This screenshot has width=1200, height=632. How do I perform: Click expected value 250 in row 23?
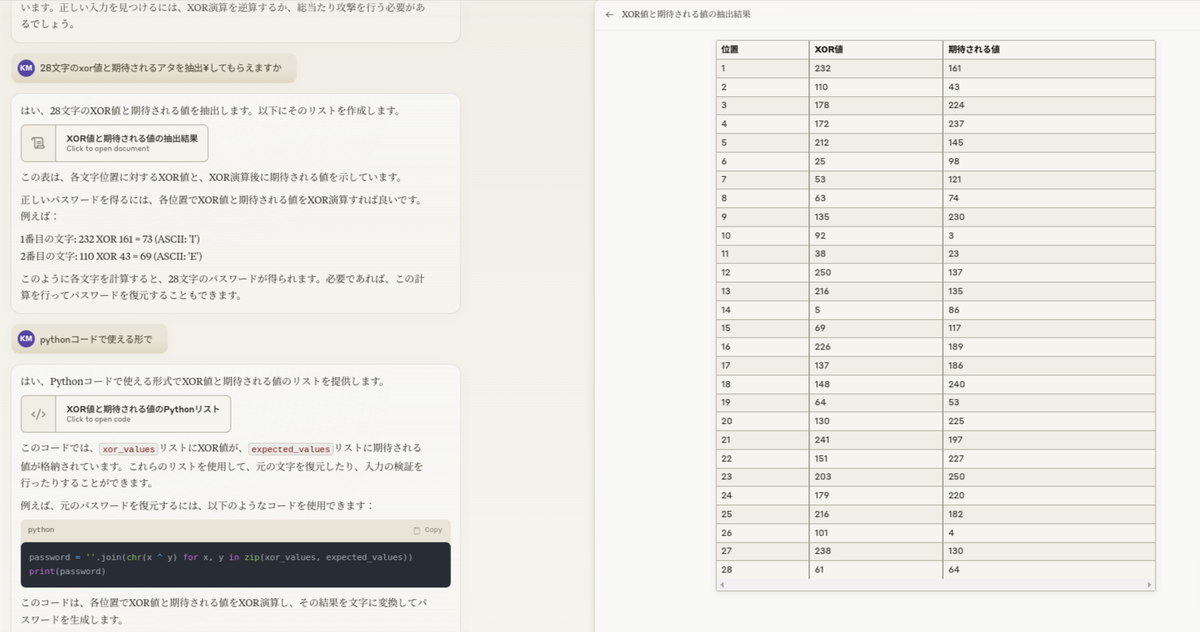tap(956, 477)
